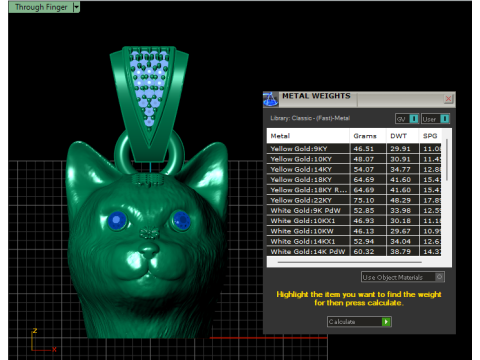Click the horizontal scrollbar under the metals table
Image resolution: width=480 pixels, height=360 pixels.
pyautogui.click(x=349, y=262)
